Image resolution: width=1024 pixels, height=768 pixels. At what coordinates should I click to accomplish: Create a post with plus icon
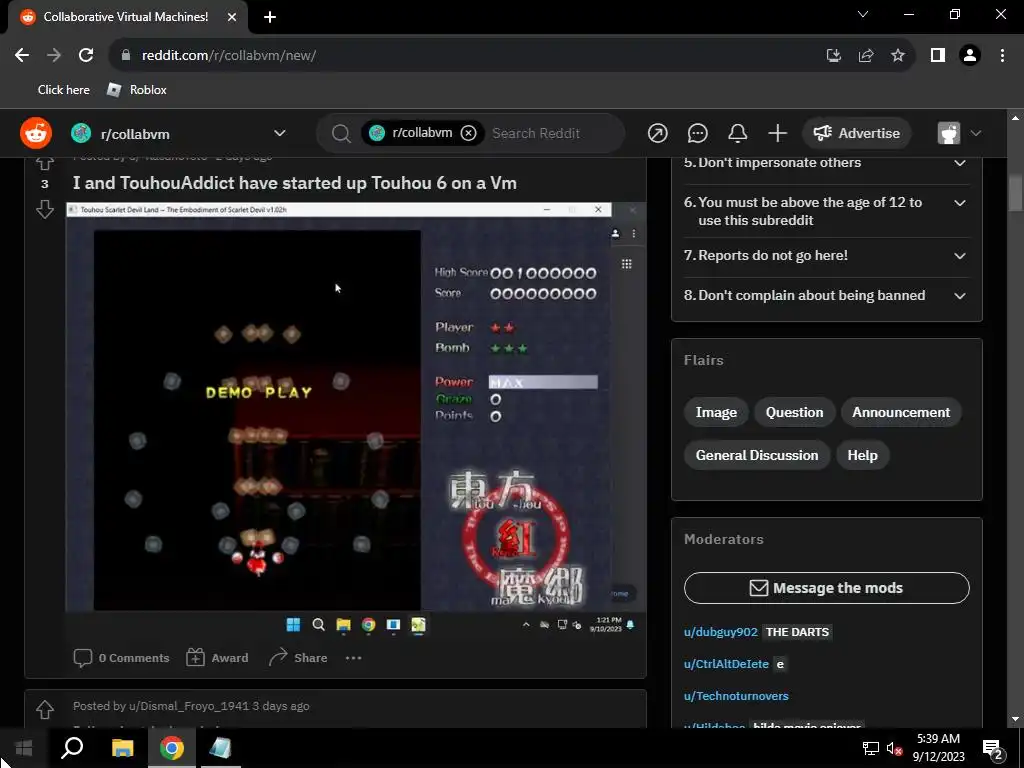coord(777,133)
